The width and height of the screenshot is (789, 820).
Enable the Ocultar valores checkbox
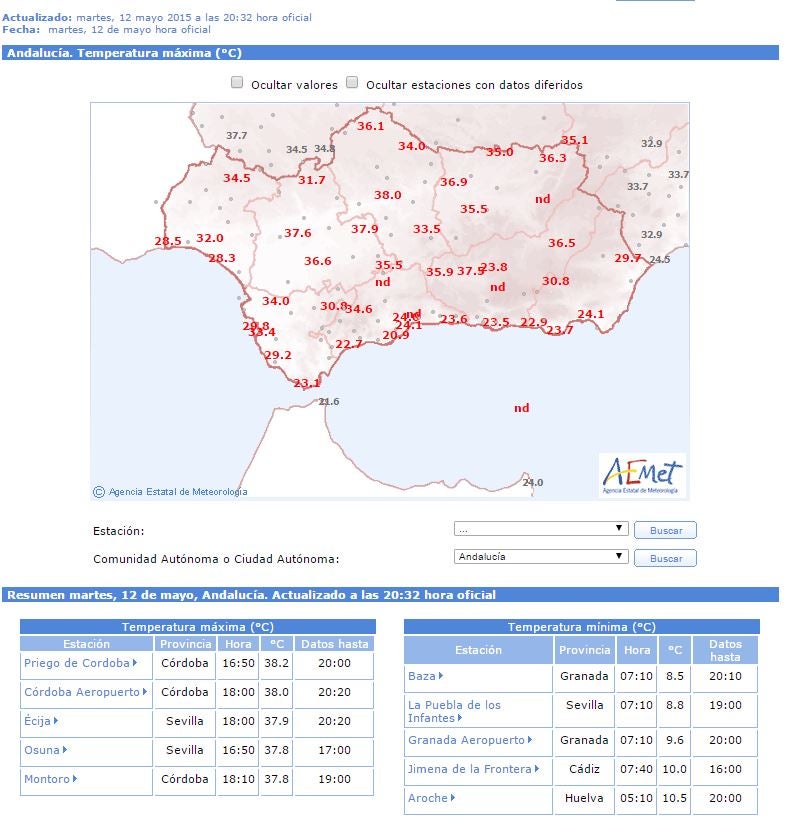237,83
